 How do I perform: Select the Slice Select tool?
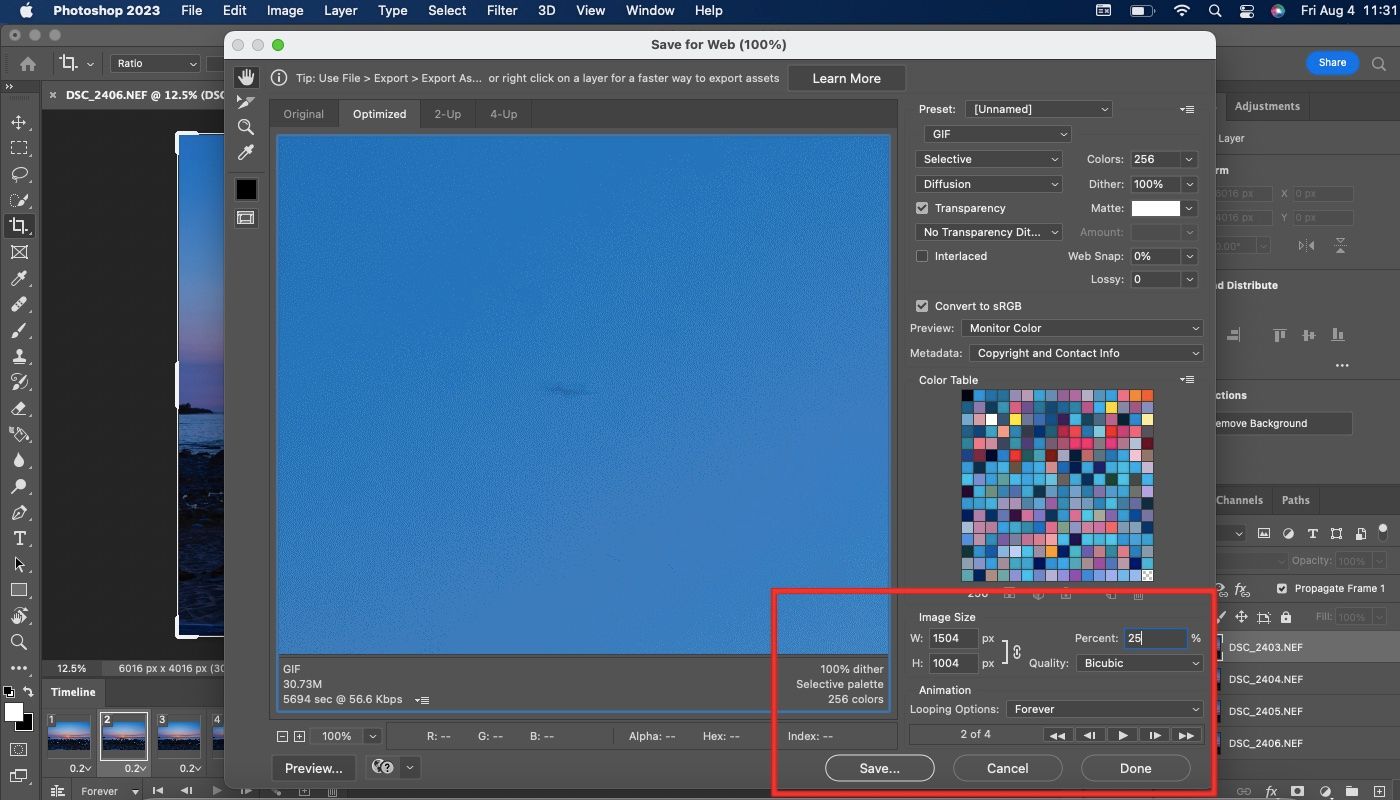[x=246, y=102]
